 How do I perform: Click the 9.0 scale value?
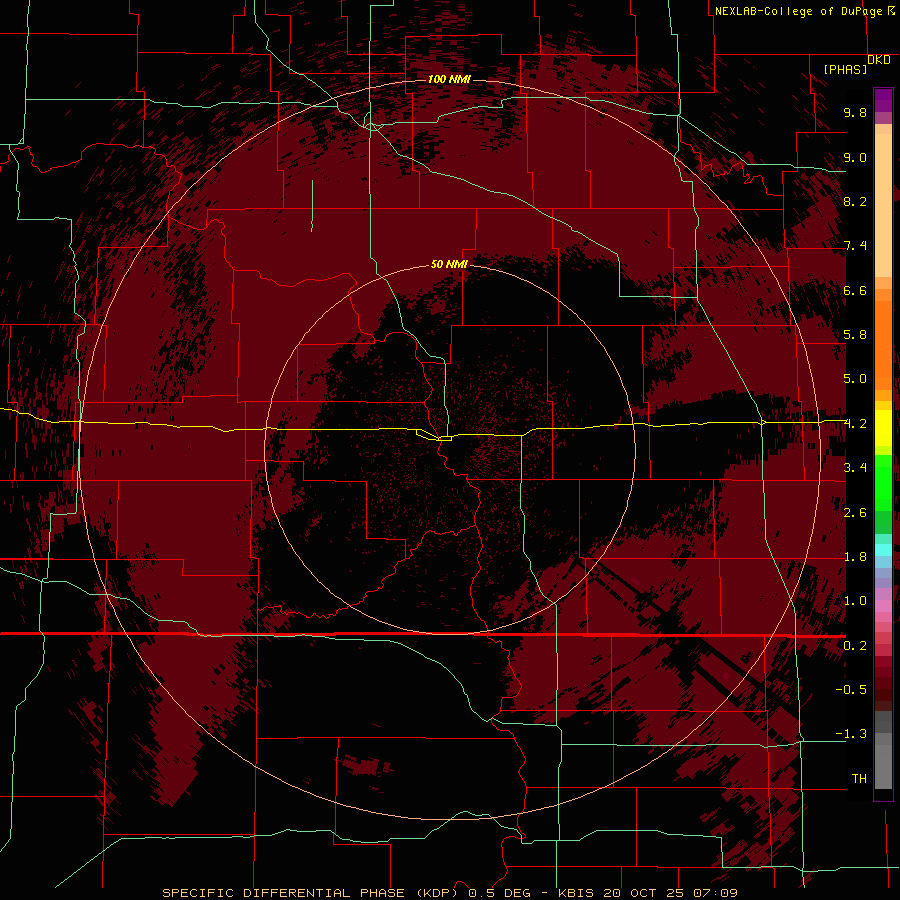[855, 157]
